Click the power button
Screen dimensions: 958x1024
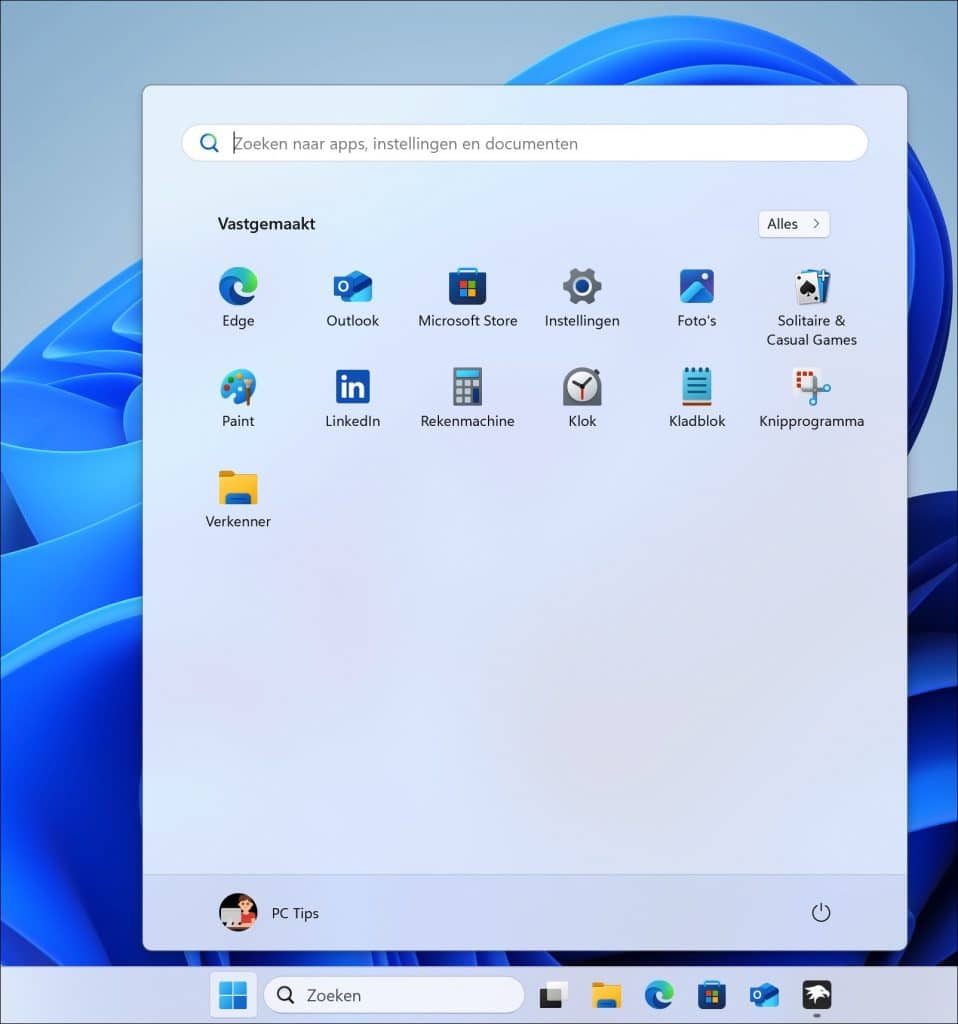(x=820, y=913)
